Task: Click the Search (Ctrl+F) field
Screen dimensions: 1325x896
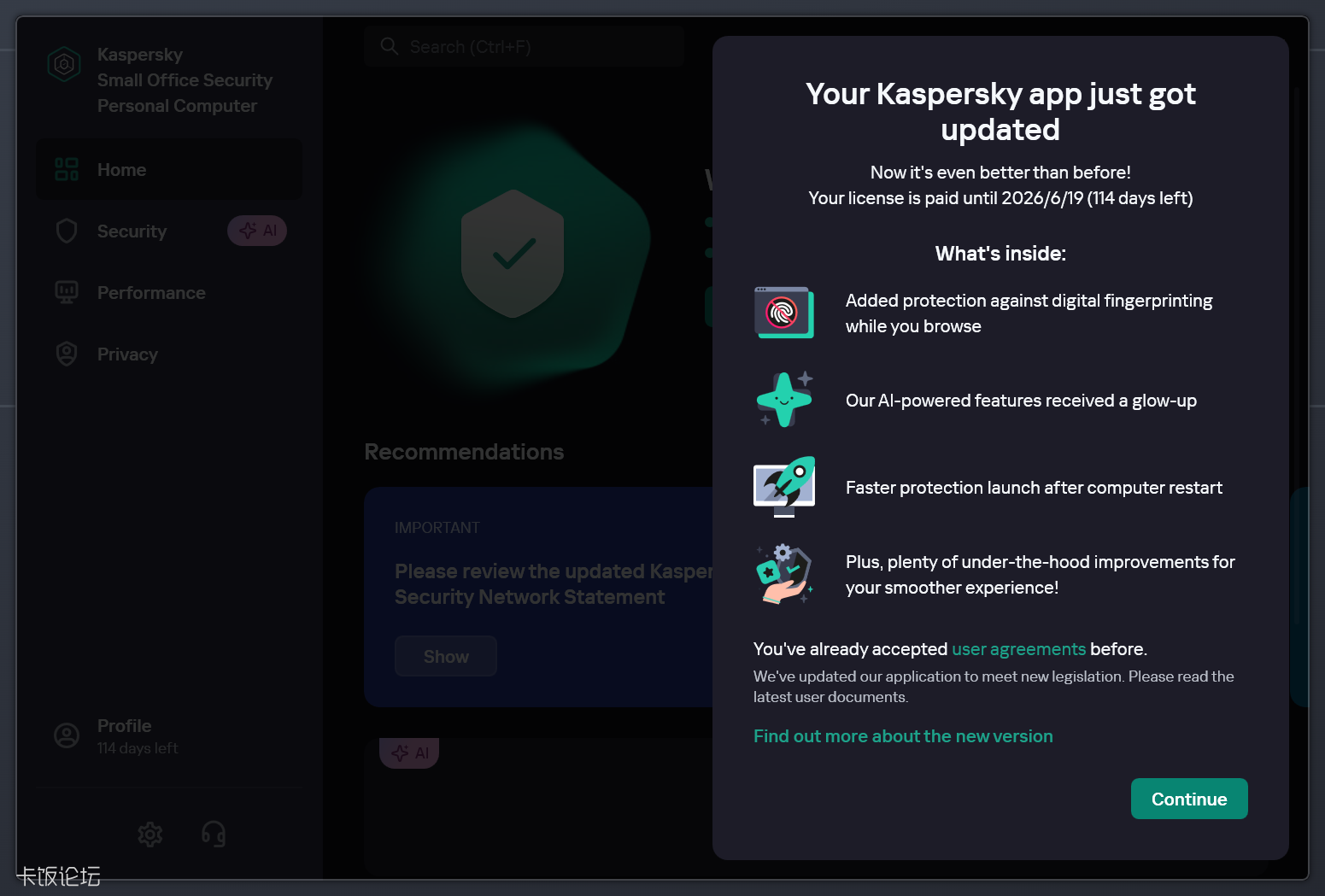Action: (x=524, y=47)
